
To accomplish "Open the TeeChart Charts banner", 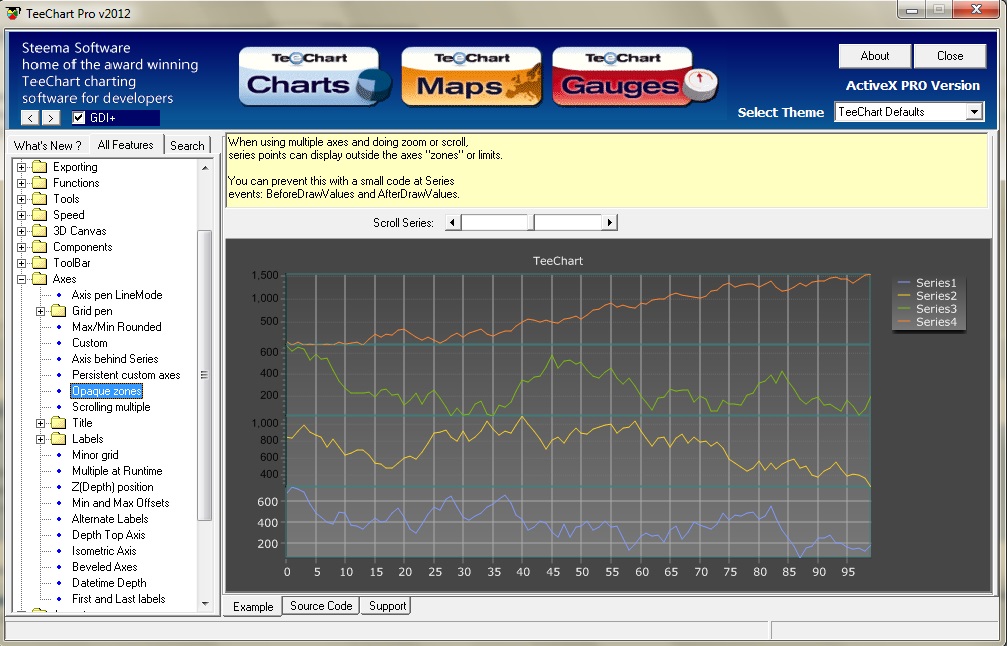I will coord(315,76).
